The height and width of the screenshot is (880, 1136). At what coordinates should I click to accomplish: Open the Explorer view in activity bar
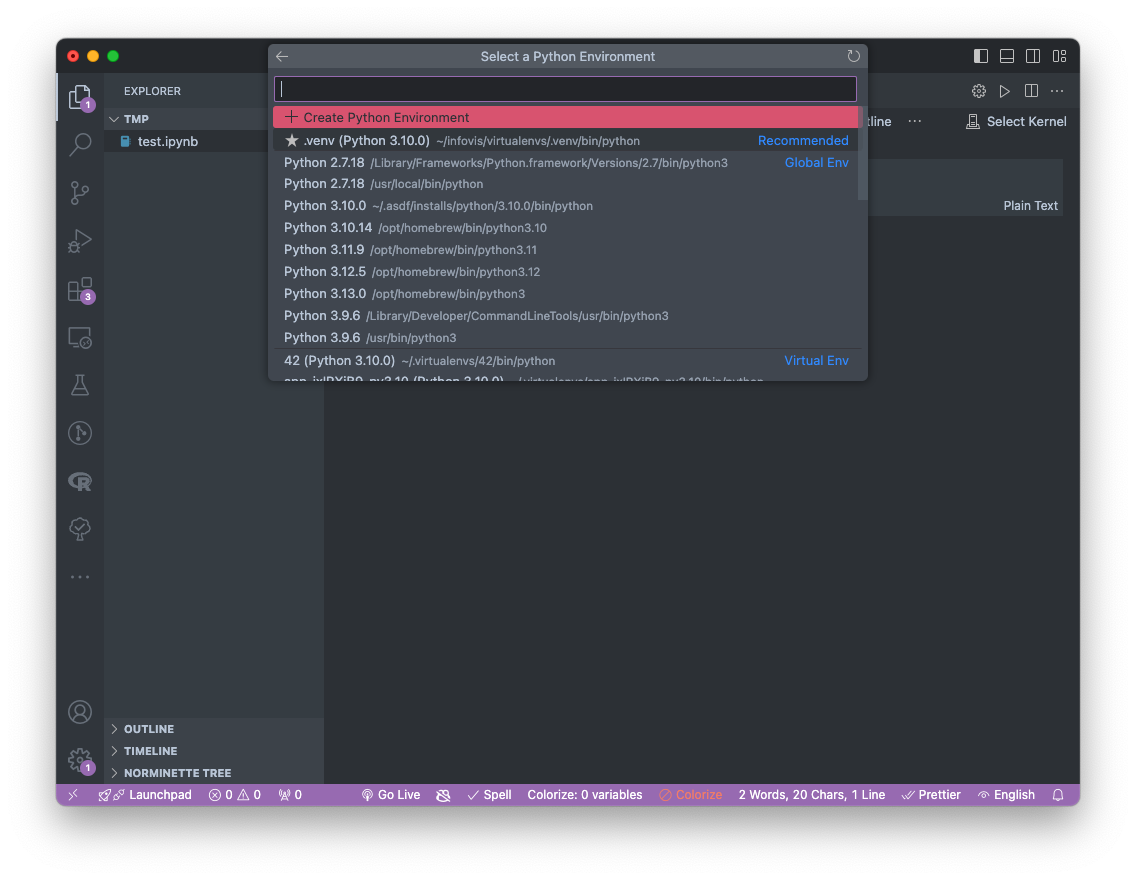click(x=80, y=97)
